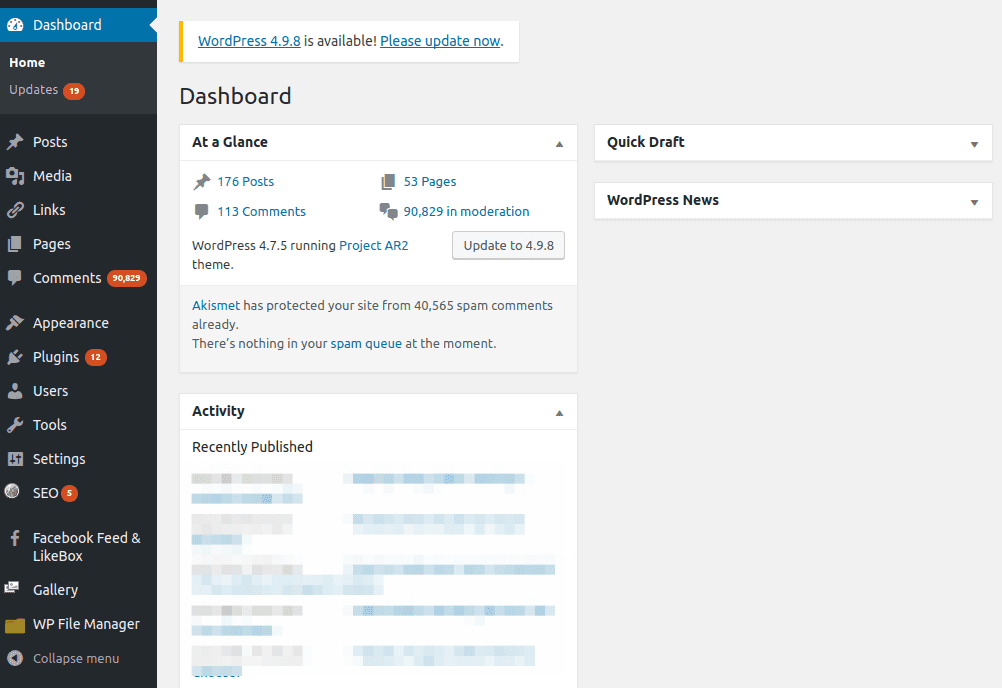
Task: Click the pages icon beside 53 Pages
Action: [x=388, y=182]
